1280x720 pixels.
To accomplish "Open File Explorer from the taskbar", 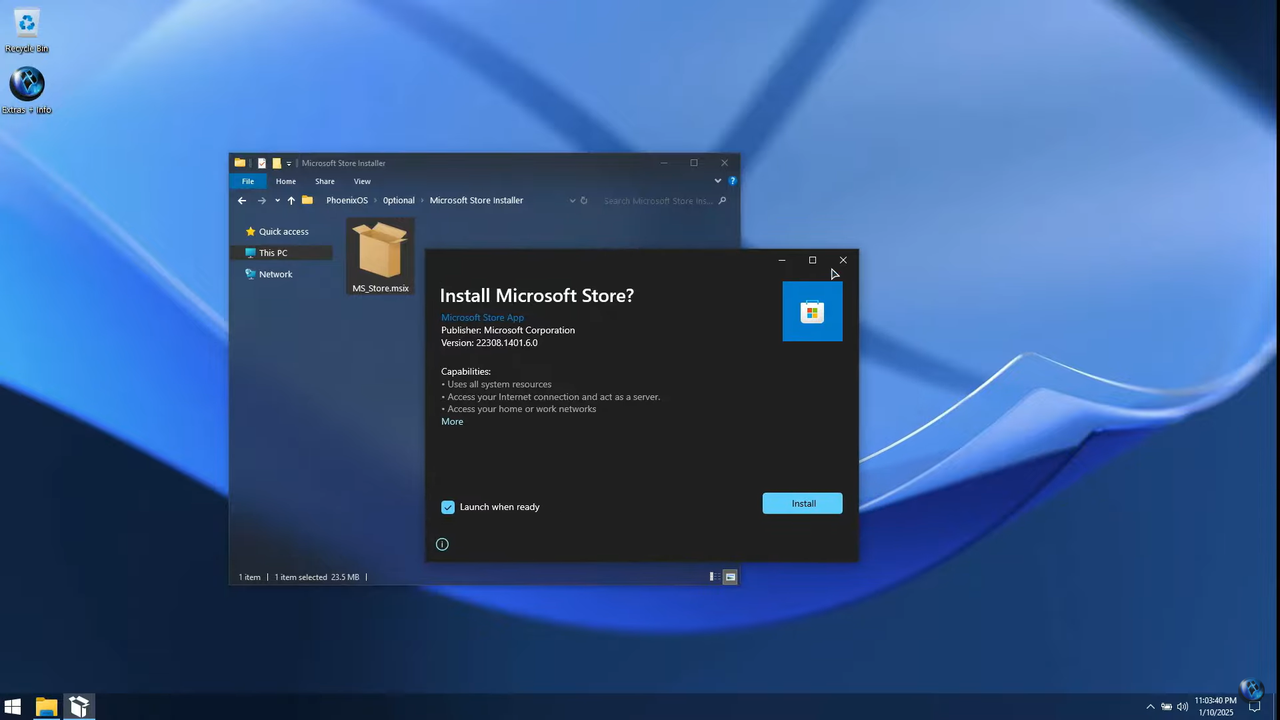I will tap(46, 707).
